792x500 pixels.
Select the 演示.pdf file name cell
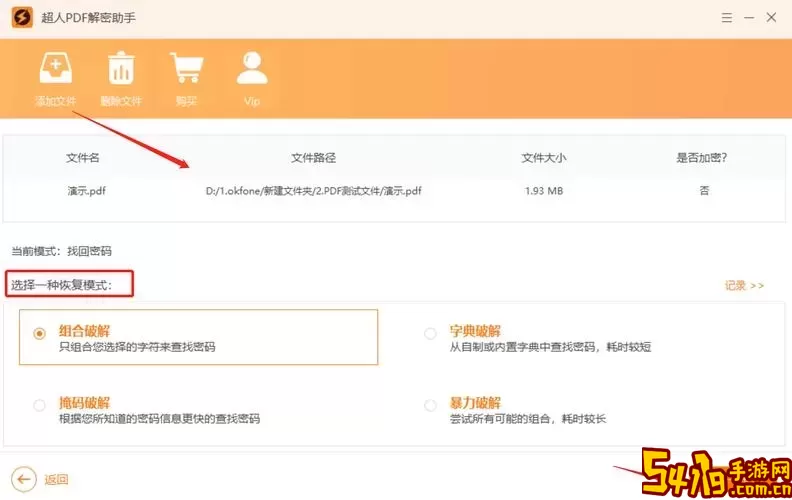[x=86, y=191]
